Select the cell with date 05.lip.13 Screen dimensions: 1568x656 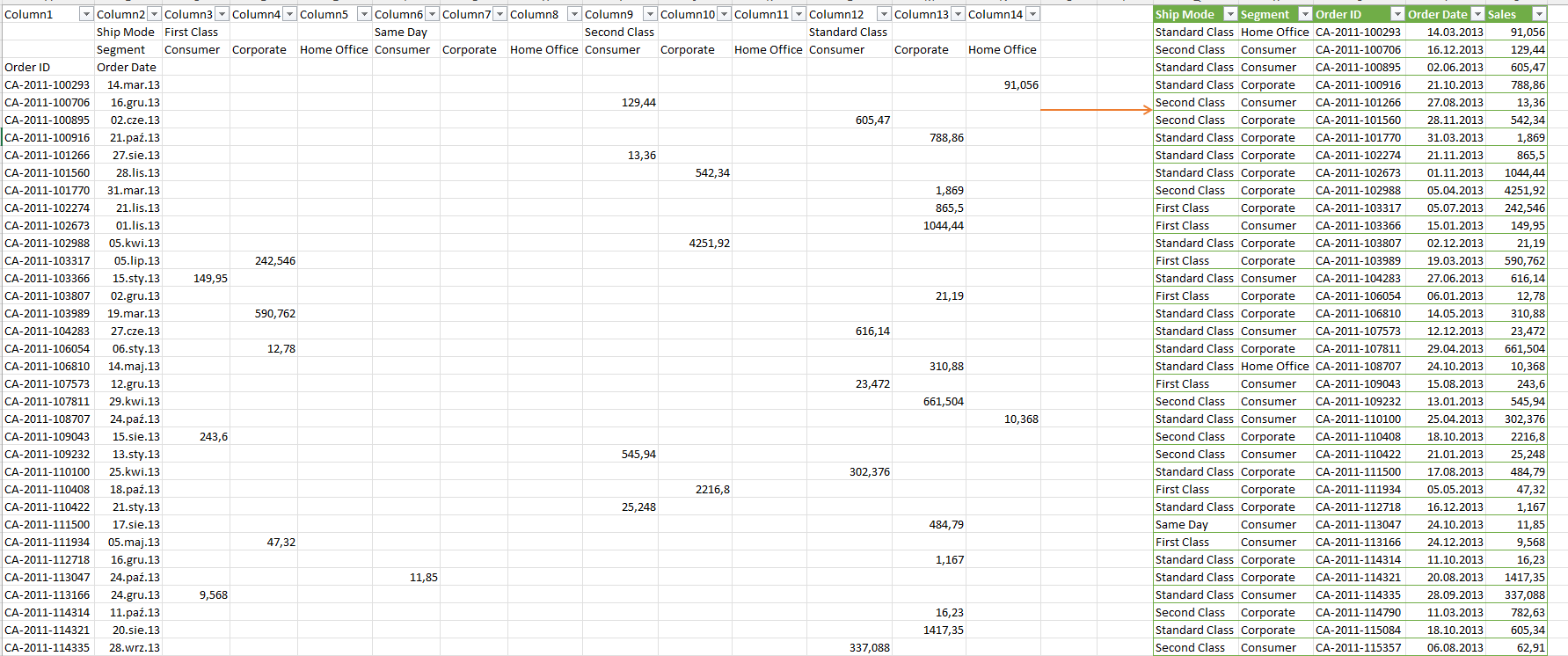click(x=128, y=261)
